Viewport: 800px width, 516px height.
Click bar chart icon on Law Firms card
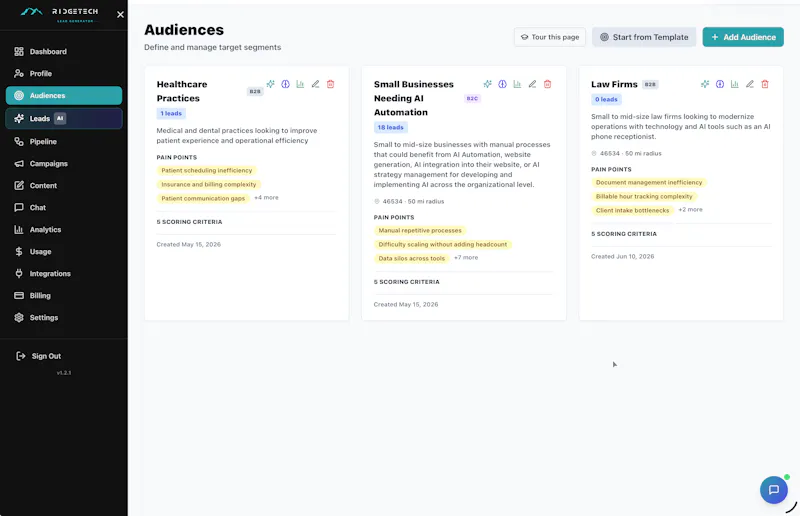(734, 84)
